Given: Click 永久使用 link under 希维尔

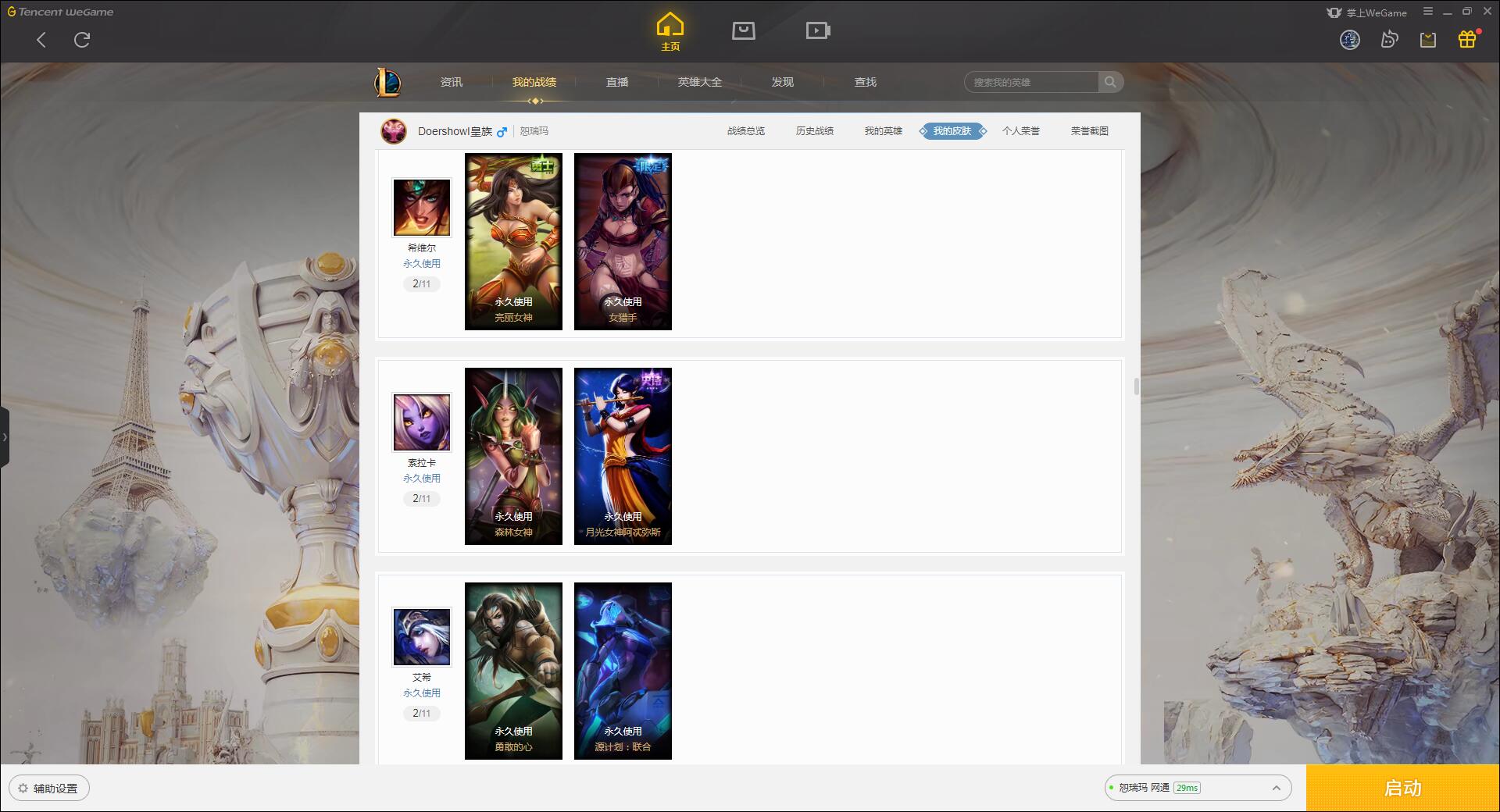Looking at the screenshot, I should point(422,264).
